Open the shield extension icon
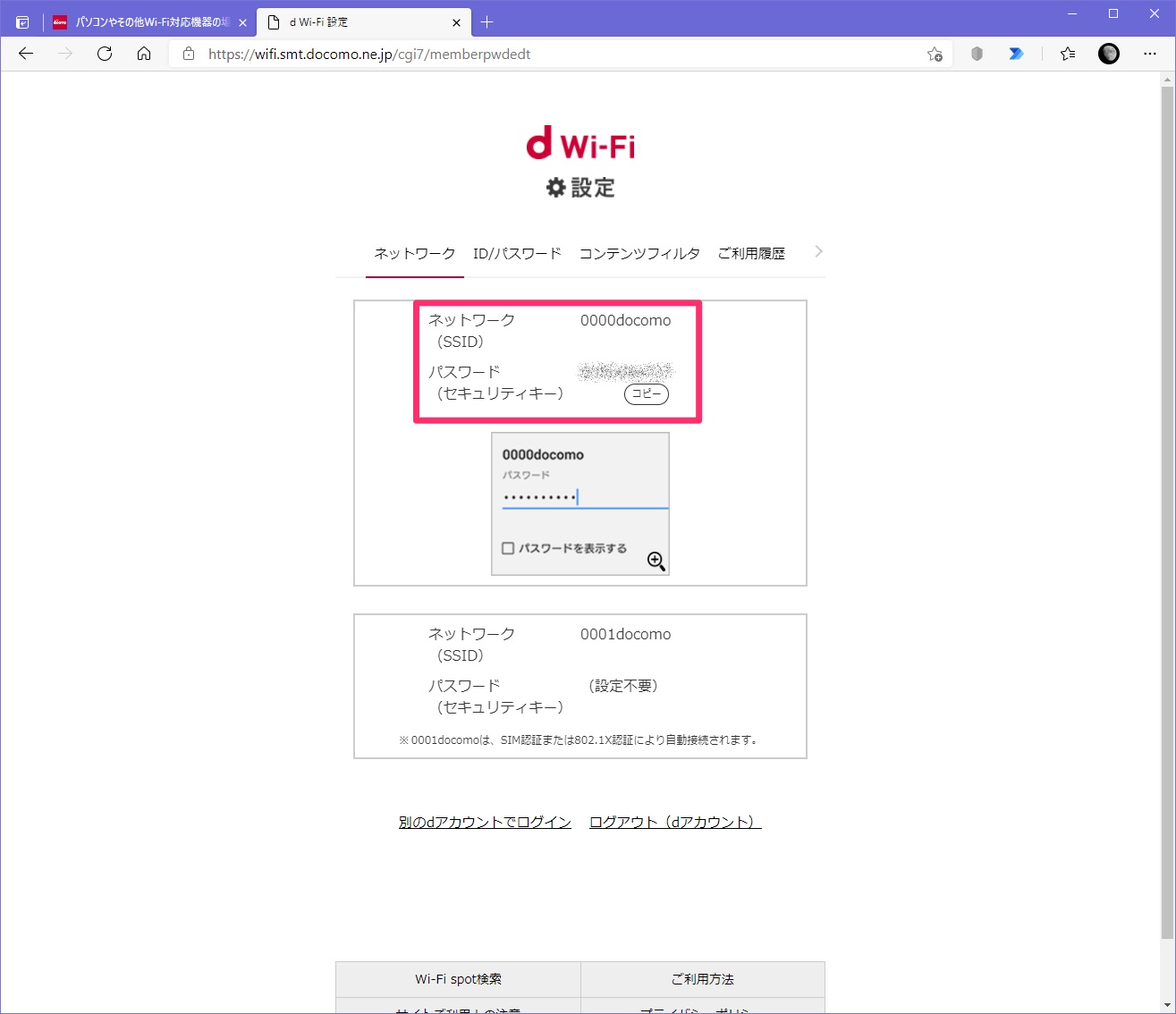 click(977, 54)
